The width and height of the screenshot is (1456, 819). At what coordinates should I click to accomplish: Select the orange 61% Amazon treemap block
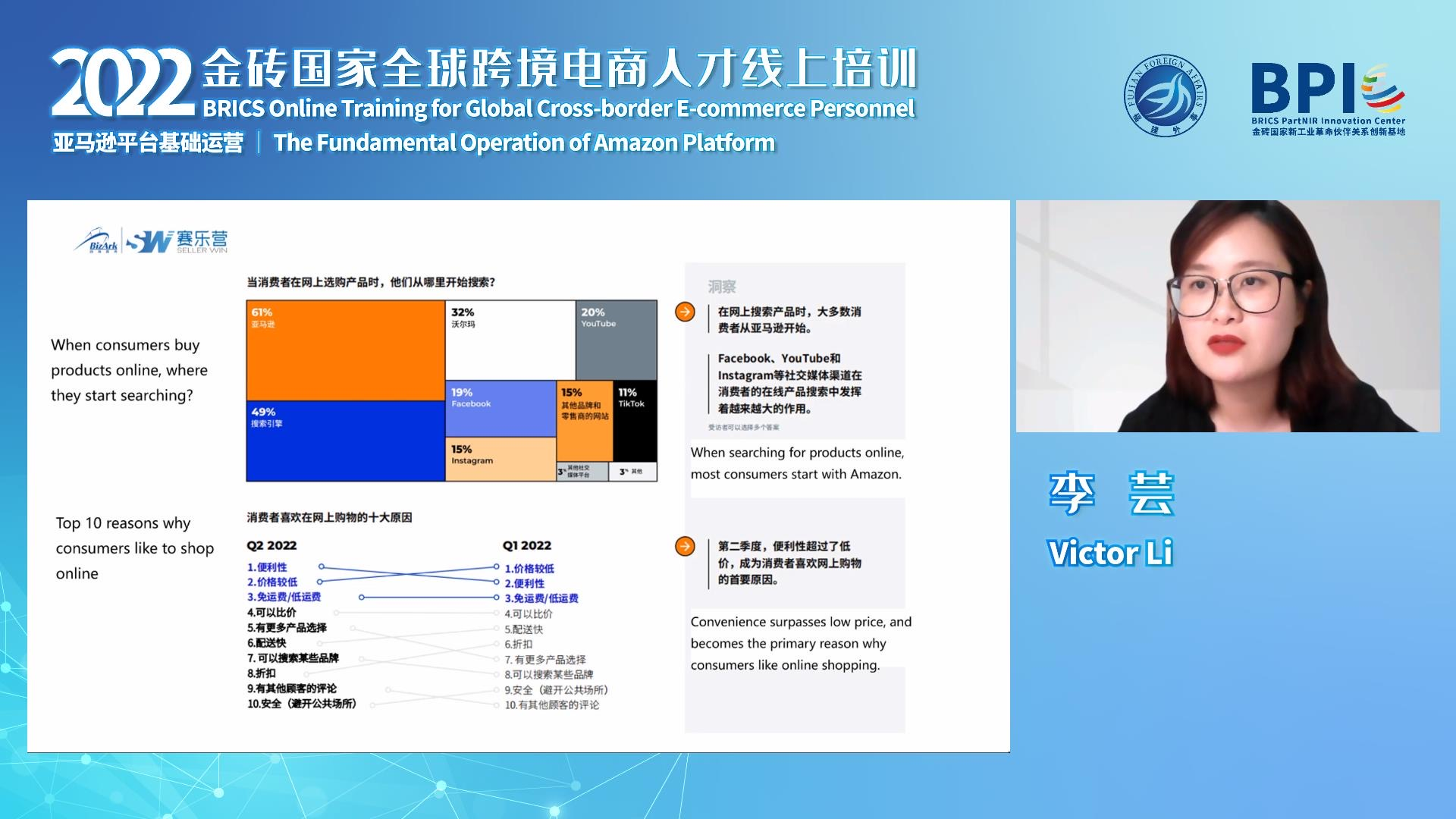click(346, 350)
